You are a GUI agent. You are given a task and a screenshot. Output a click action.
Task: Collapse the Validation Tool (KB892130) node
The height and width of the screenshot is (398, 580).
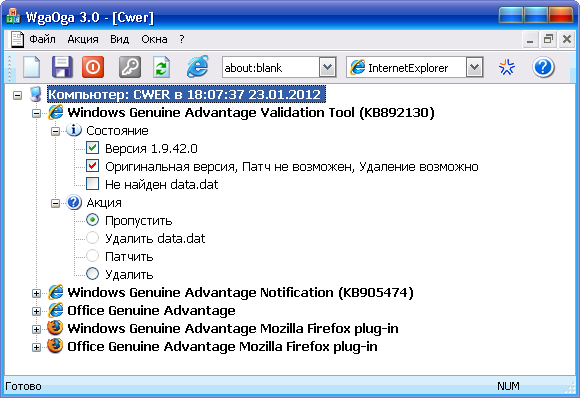click(36, 113)
